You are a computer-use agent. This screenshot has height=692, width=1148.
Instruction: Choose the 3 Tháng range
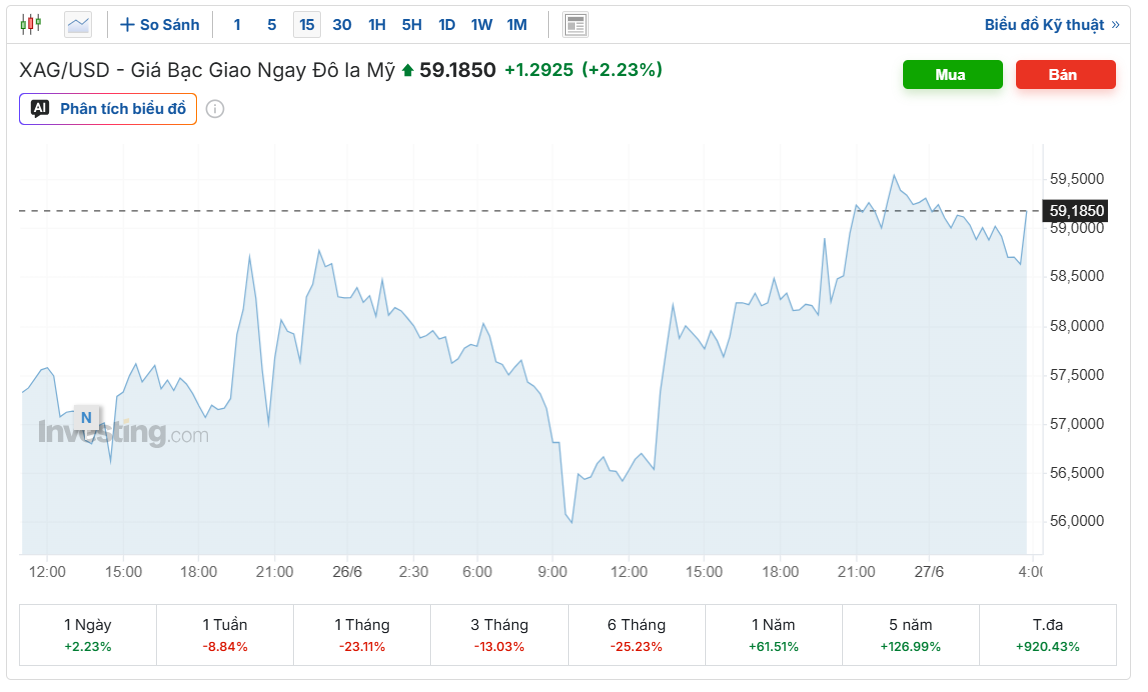coord(499,635)
